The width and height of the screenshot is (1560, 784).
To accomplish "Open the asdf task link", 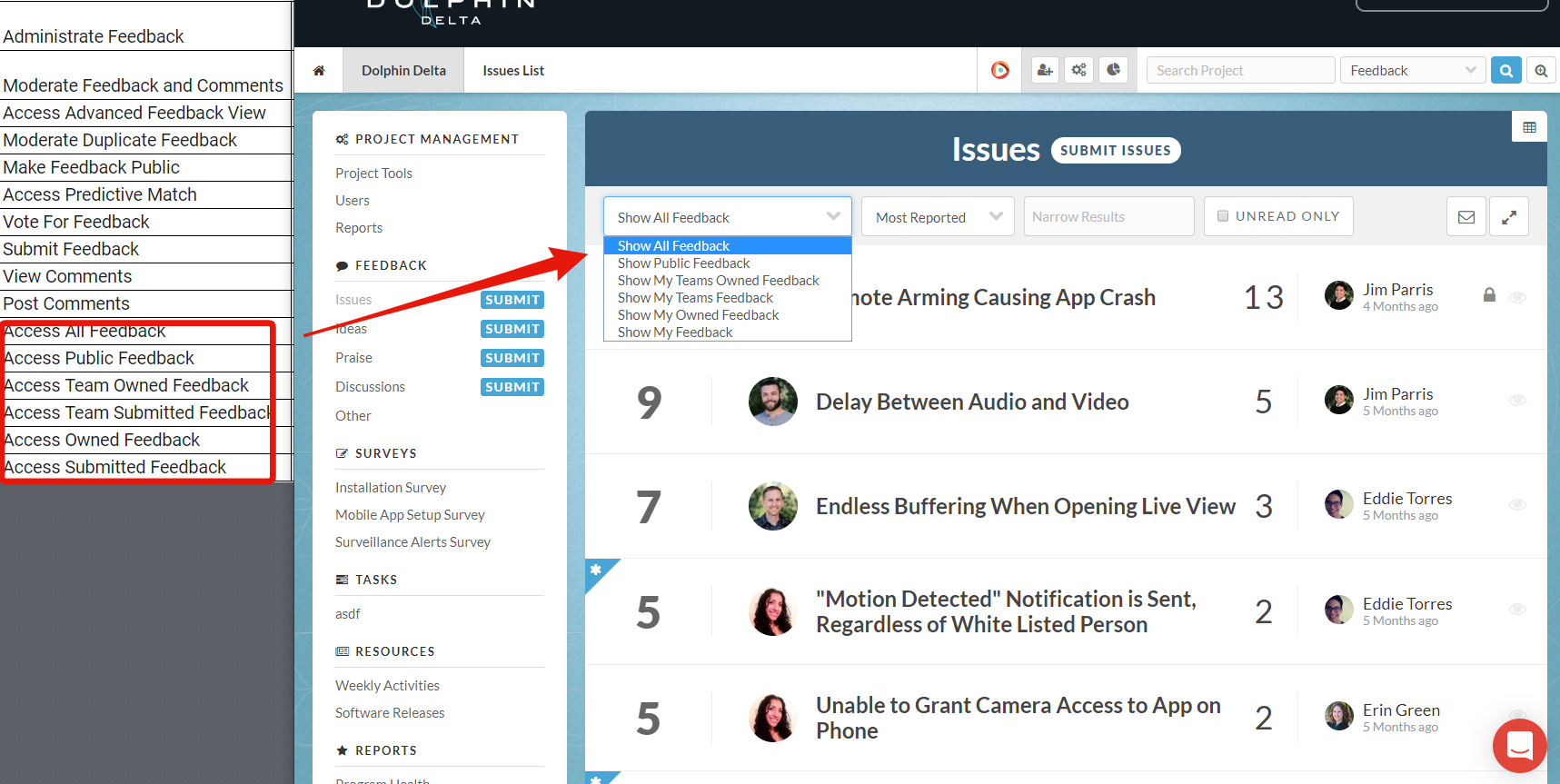I will point(347,613).
